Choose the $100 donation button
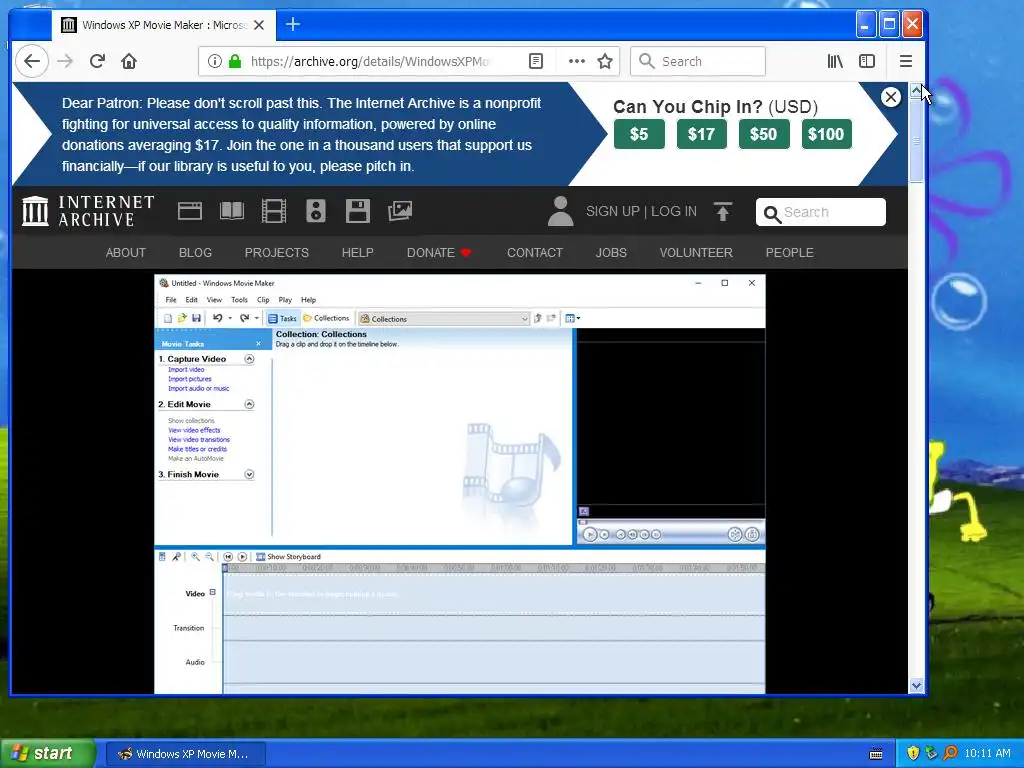Viewport: 1024px width, 768px height. point(826,135)
